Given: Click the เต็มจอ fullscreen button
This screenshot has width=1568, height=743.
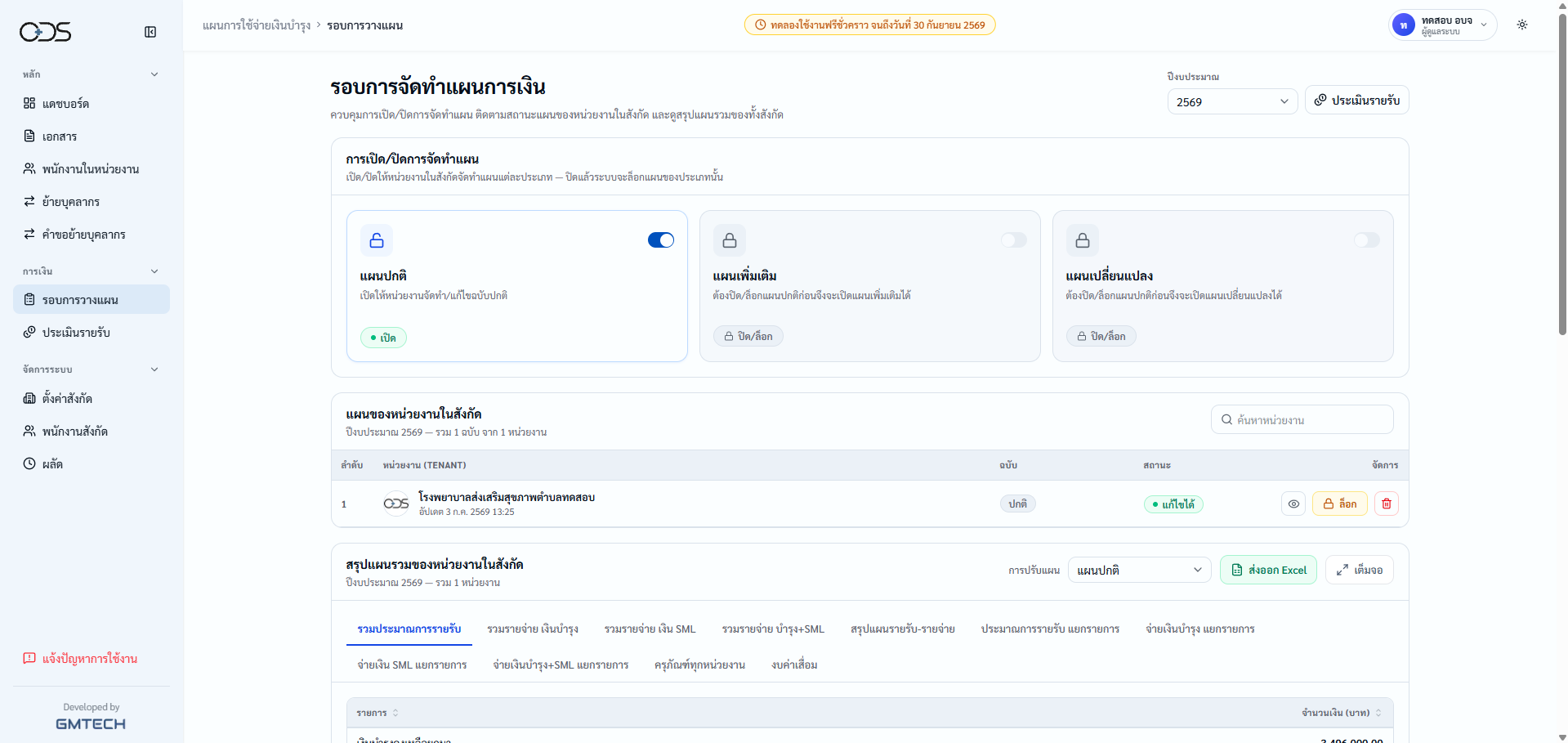Looking at the screenshot, I should point(1360,570).
